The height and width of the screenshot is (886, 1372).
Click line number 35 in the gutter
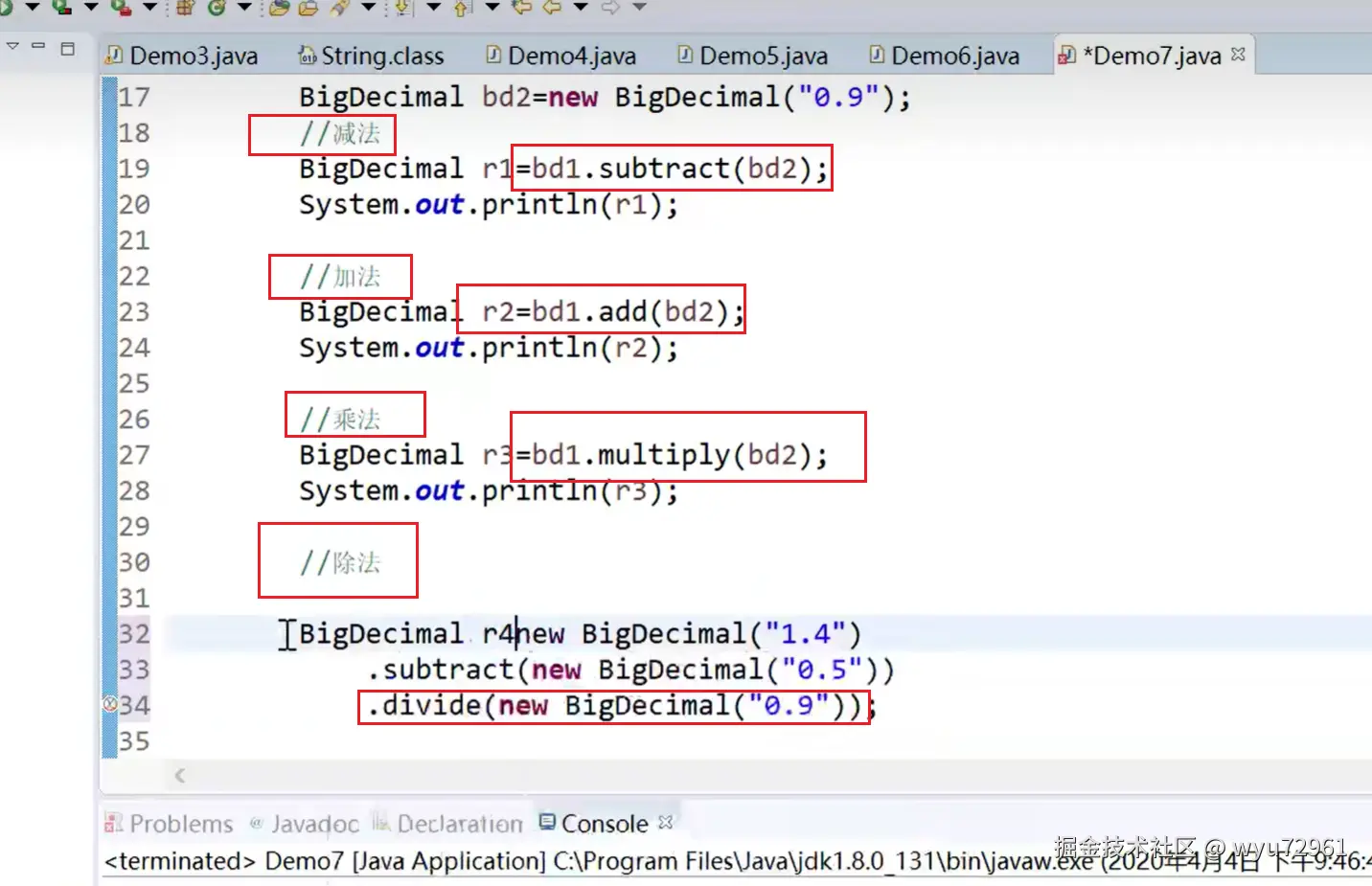tap(134, 741)
